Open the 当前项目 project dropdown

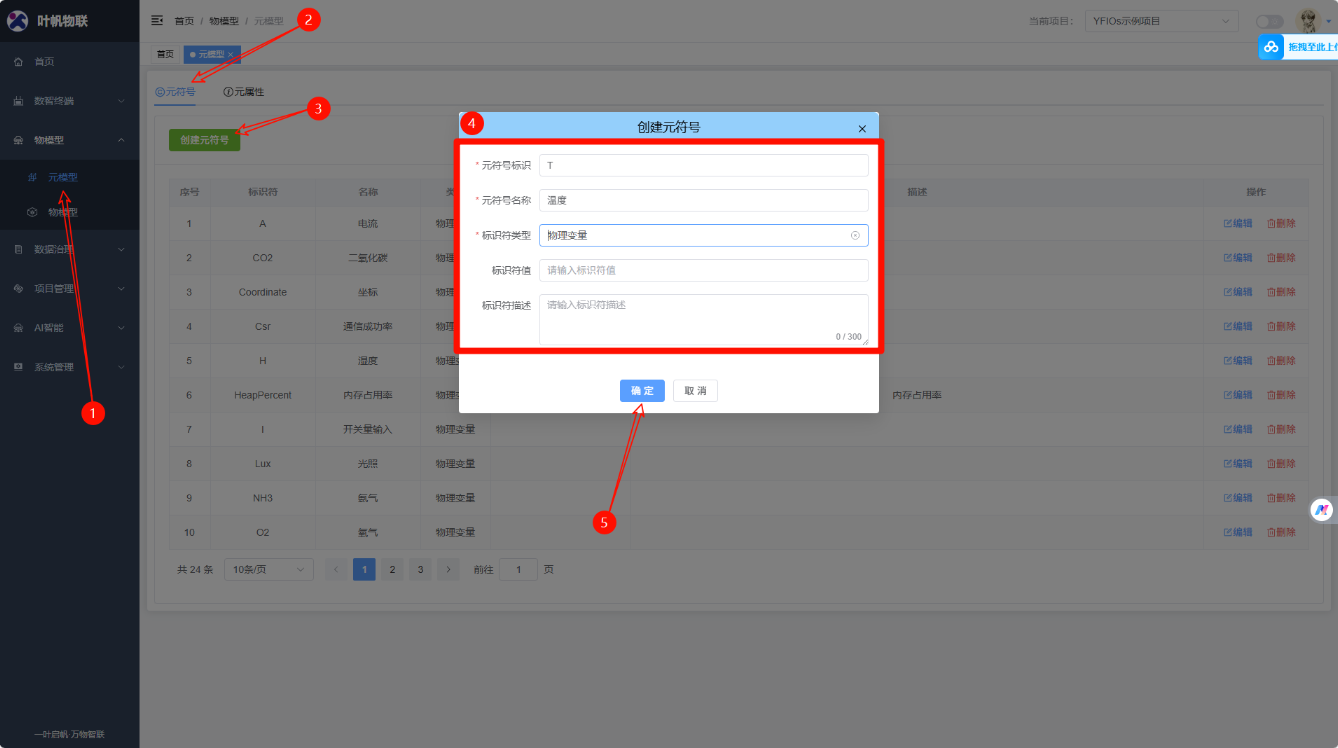[1161, 21]
